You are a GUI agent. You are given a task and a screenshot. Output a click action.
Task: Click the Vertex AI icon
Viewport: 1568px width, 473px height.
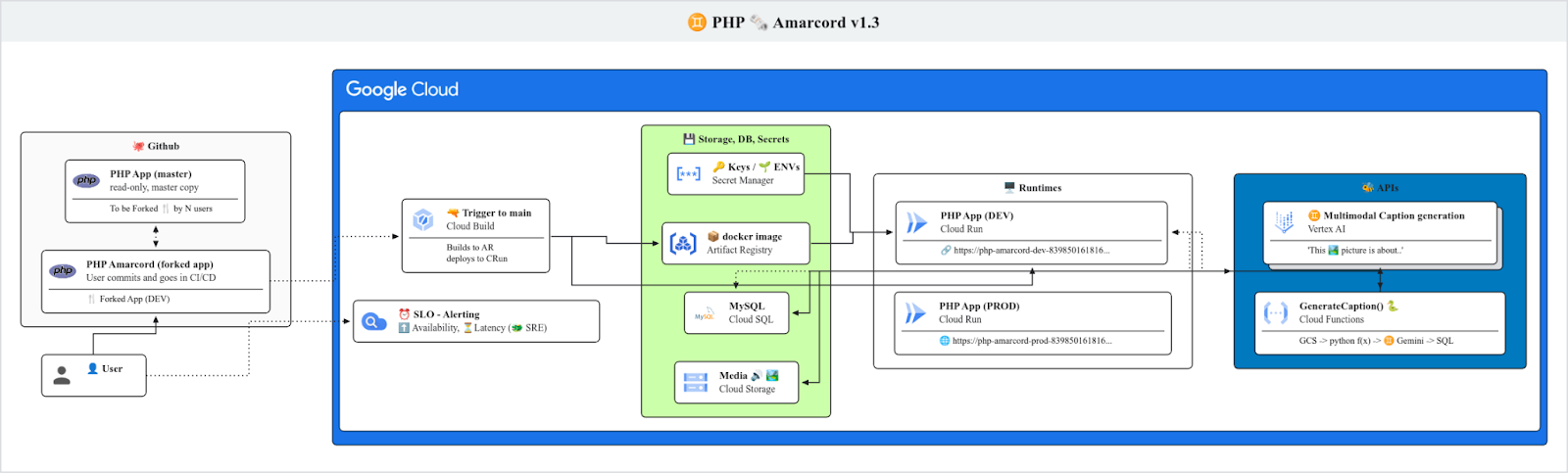pyautogui.click(x=1284, y=222)
